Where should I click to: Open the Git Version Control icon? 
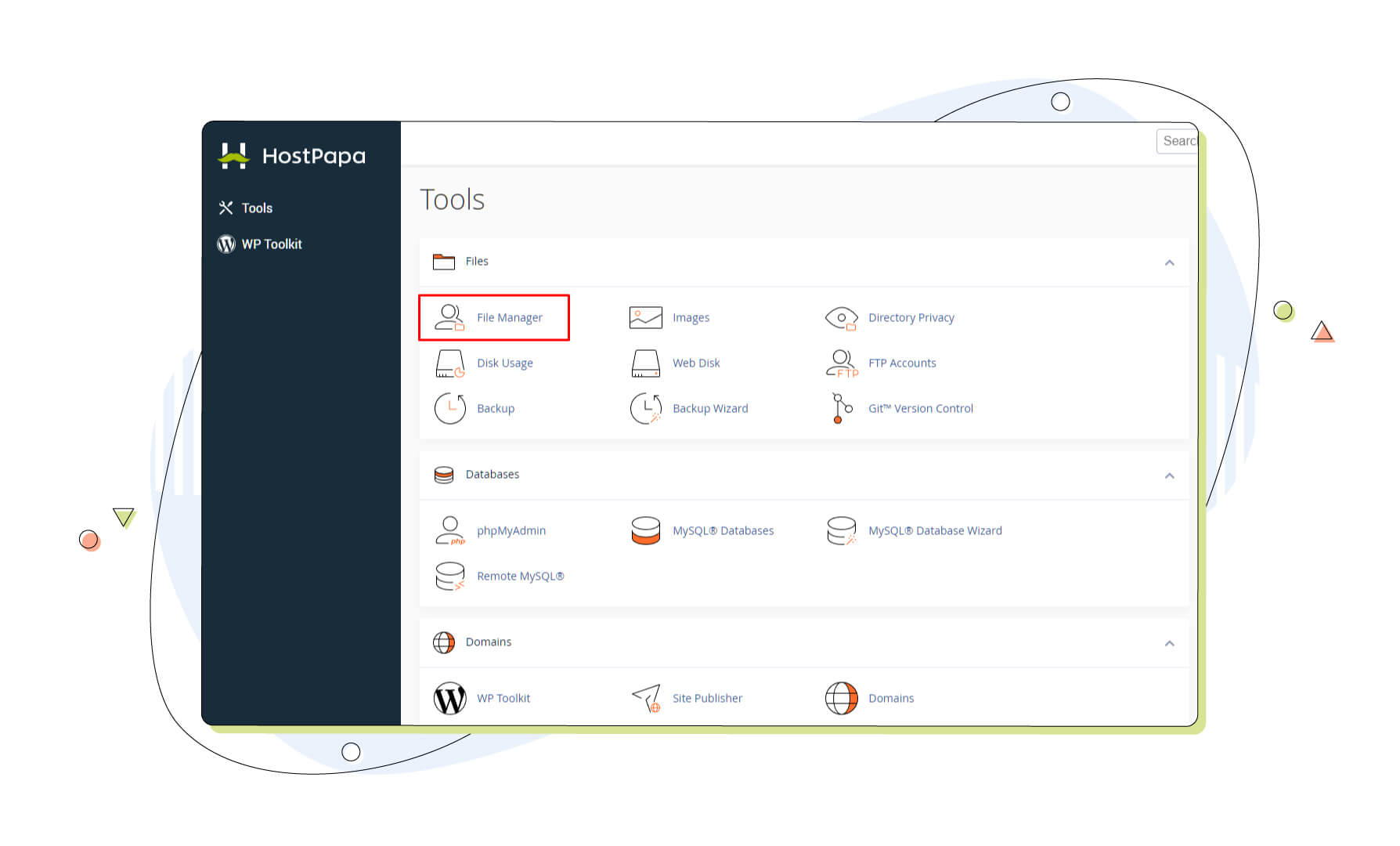point(841,408)
